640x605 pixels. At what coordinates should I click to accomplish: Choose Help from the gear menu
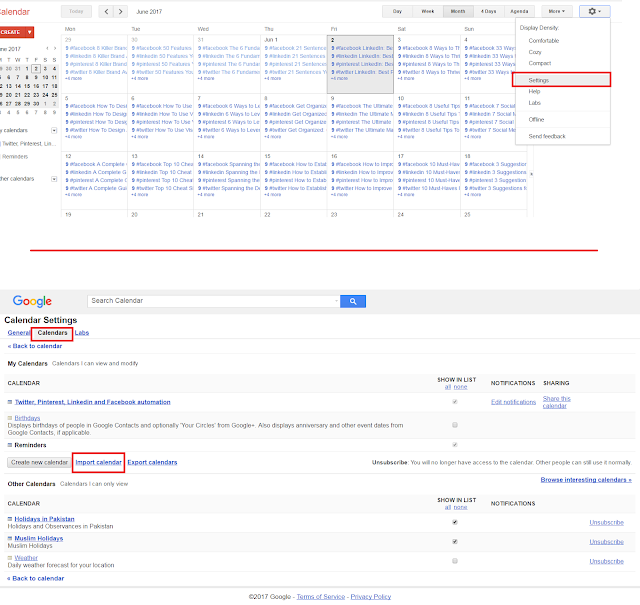[534, 91]
